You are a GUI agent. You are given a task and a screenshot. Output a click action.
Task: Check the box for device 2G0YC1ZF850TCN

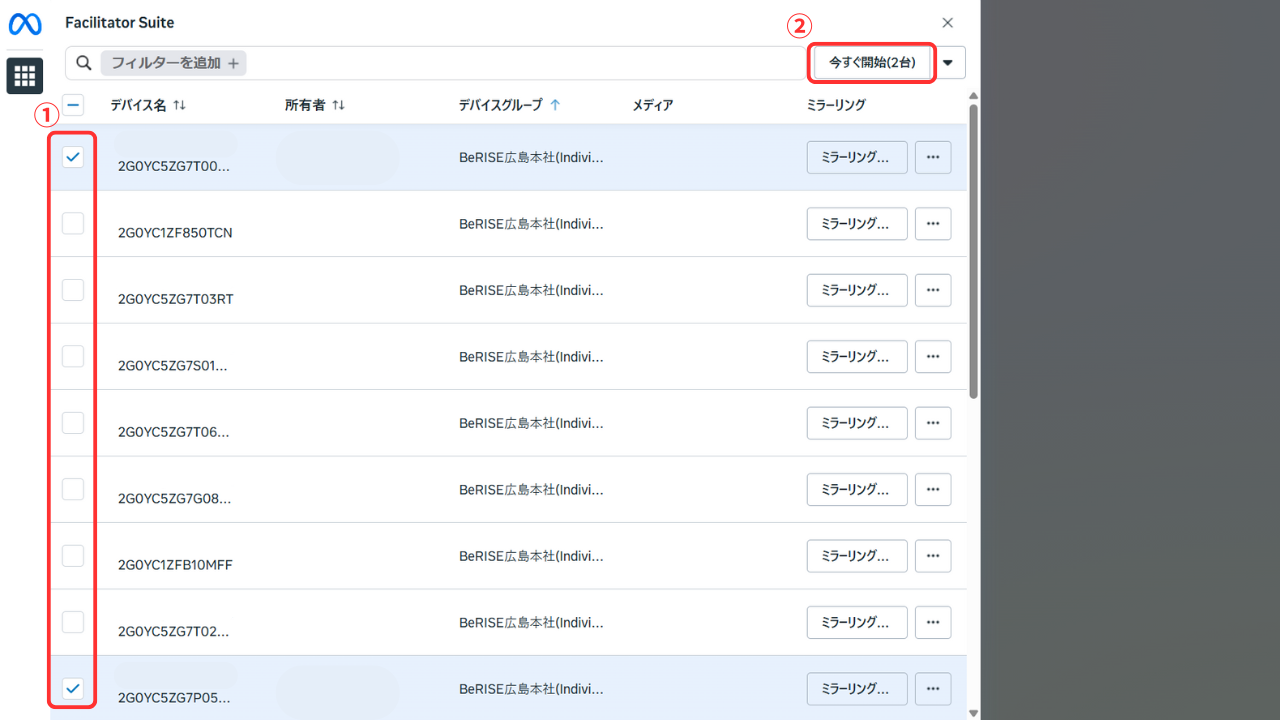tap(73, 223)
